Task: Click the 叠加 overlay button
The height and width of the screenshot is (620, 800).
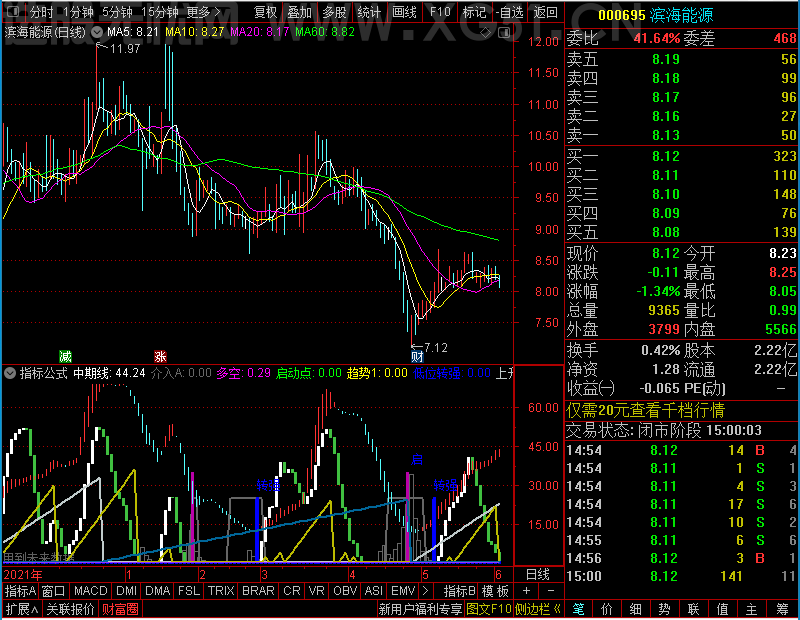Action: (299, 12)
